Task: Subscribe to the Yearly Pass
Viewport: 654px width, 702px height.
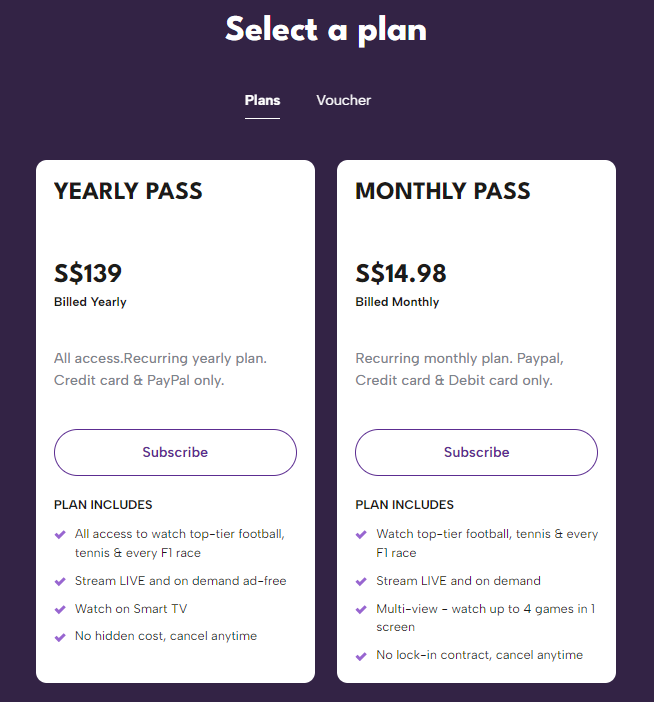Action: pyautogui.click(x=175, y=452)
